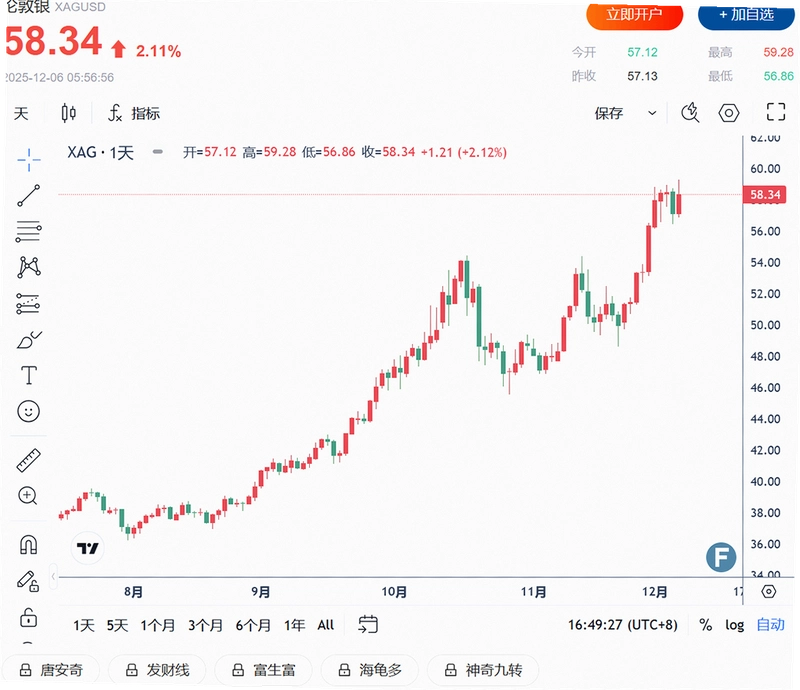The image size is (800, 690).
Task: Open the 16:49:27 (UTC+8) timezone menu
Action: 622,625
